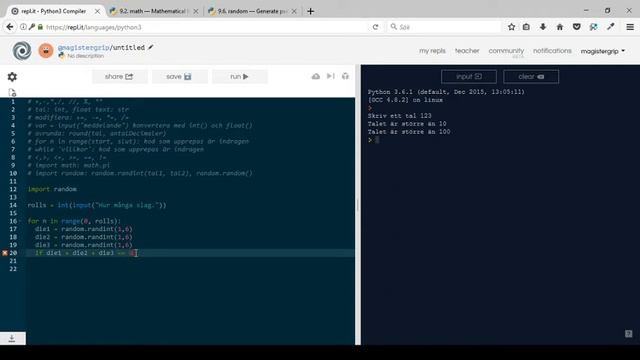Open the community nav link
The image size is (640, 360).
[506, 51]
